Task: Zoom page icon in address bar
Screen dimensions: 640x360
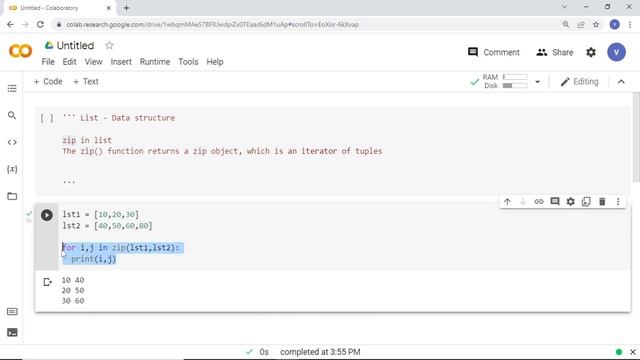Action: 566,24
